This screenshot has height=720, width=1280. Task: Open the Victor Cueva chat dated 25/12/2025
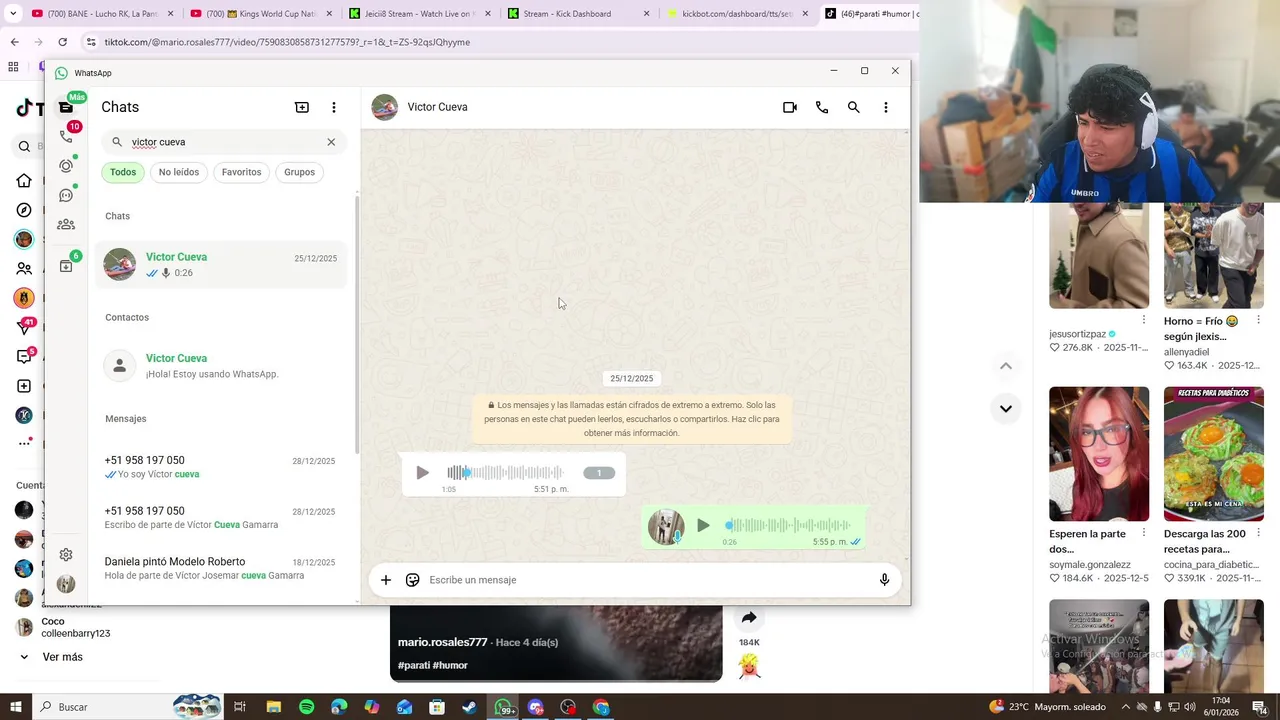click(x=221, y=265)
